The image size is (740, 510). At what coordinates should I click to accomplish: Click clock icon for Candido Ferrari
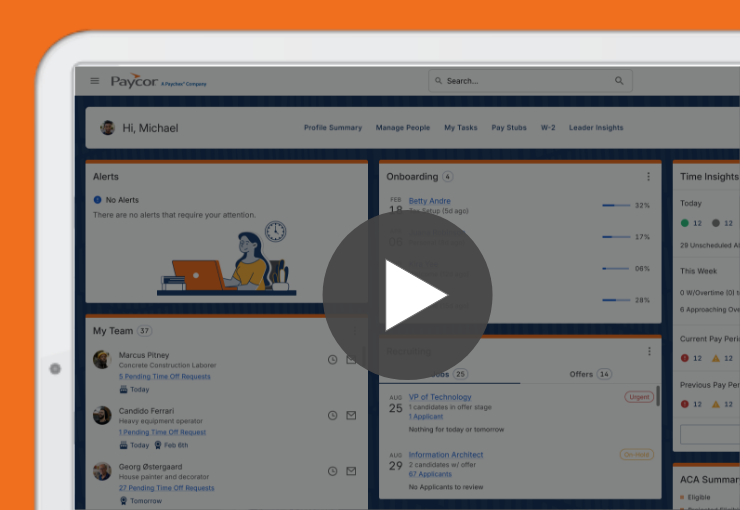tap(332, 415)
